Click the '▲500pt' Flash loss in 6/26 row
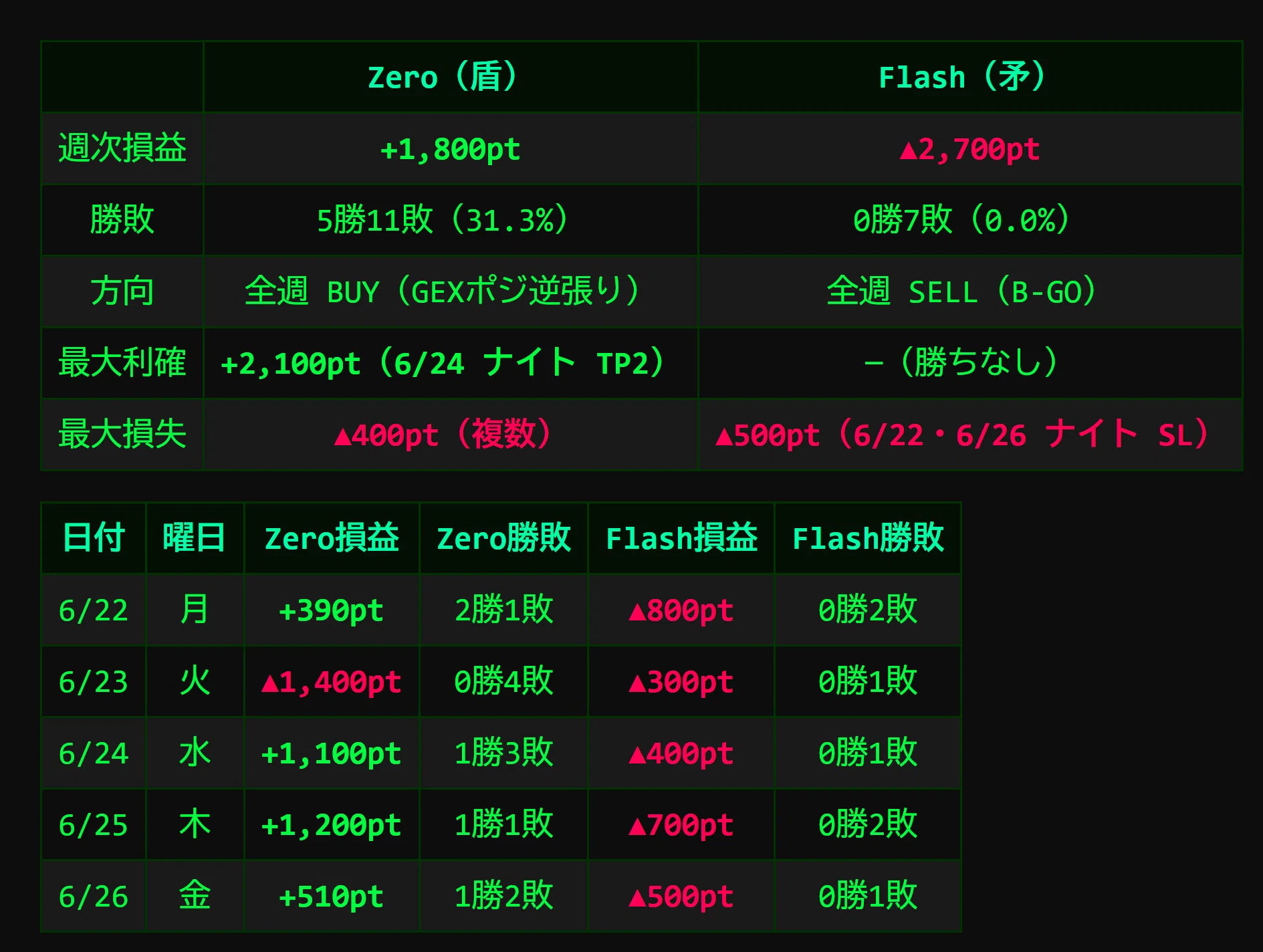1263x952 pixels. [x=681, y=896]
